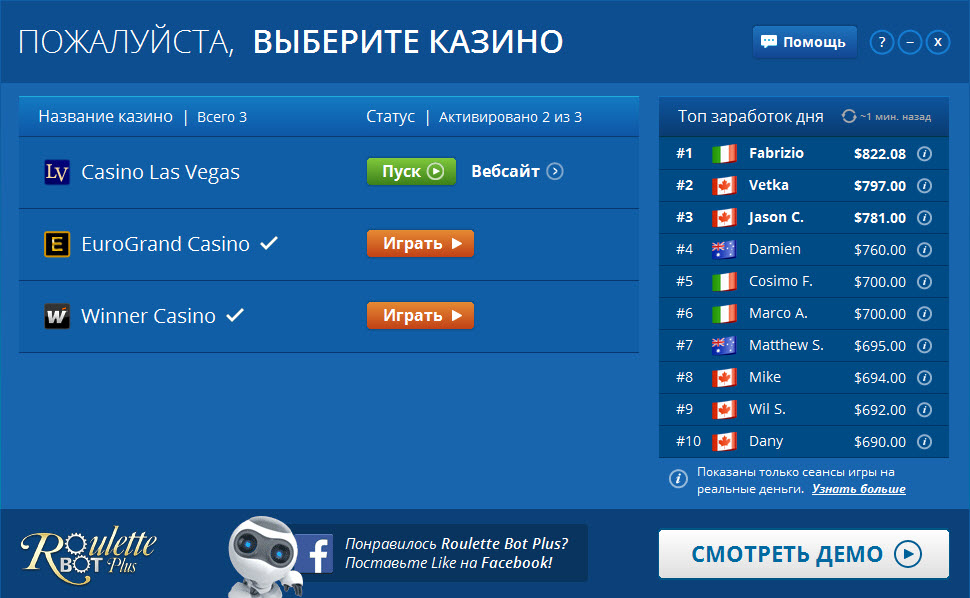Click the Casino Las Vegas LV logo icon
Image resolution: width=970 pixels, height=598 pixels.
[57, 172]
